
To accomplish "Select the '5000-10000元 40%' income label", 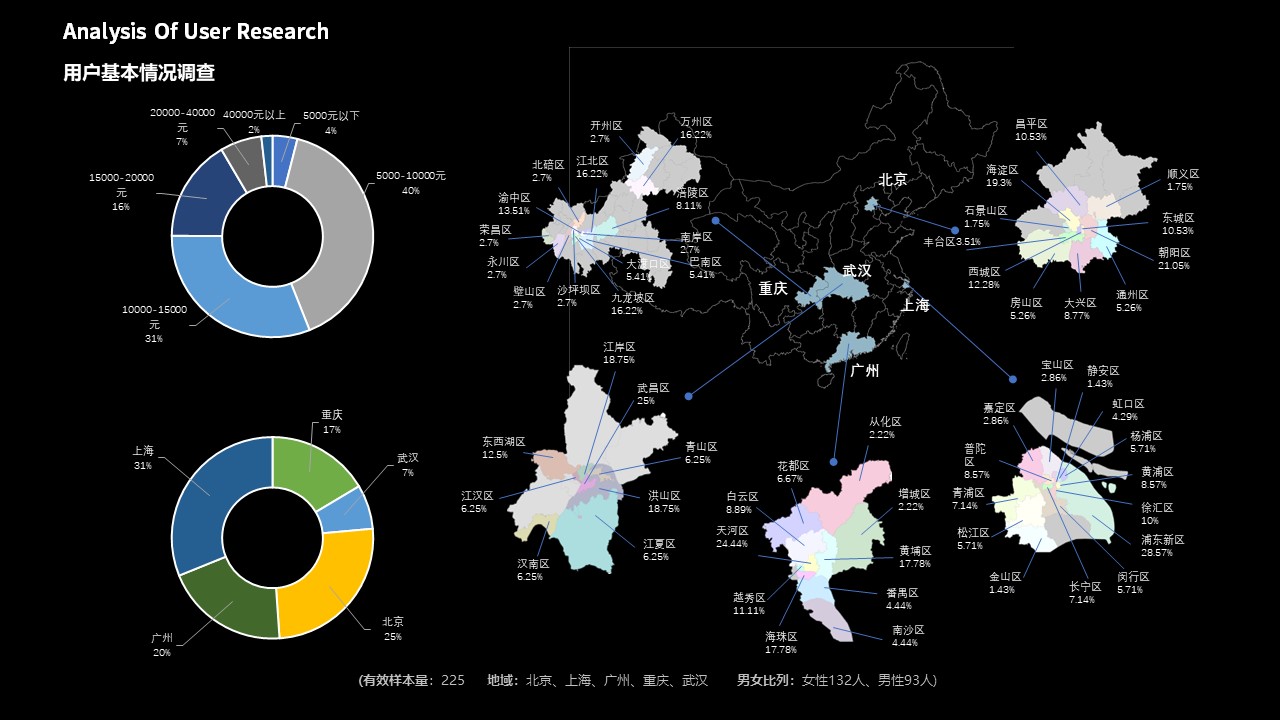I will click(410, 183).
